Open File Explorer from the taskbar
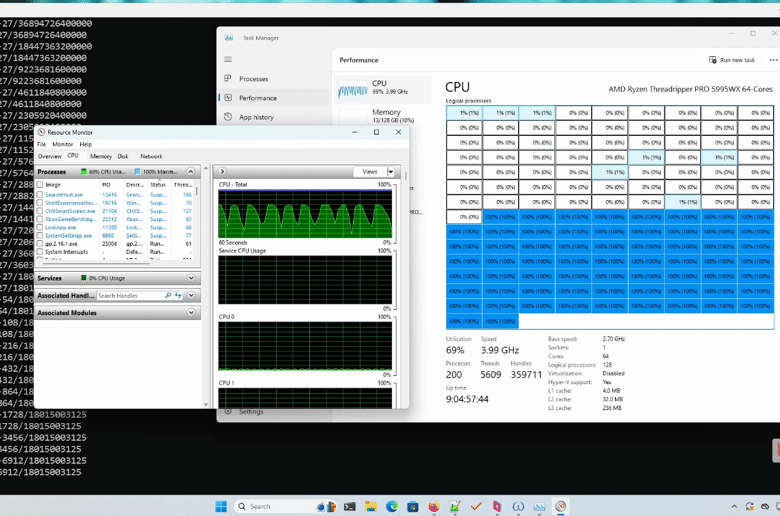Screen dimensions: 780x516 point(371,507)
